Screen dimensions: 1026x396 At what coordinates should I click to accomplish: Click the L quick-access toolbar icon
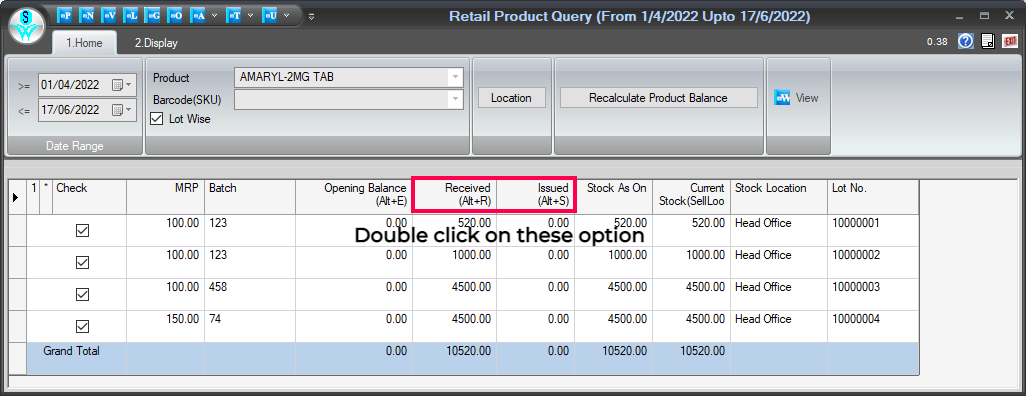click(x=131, y=15)
